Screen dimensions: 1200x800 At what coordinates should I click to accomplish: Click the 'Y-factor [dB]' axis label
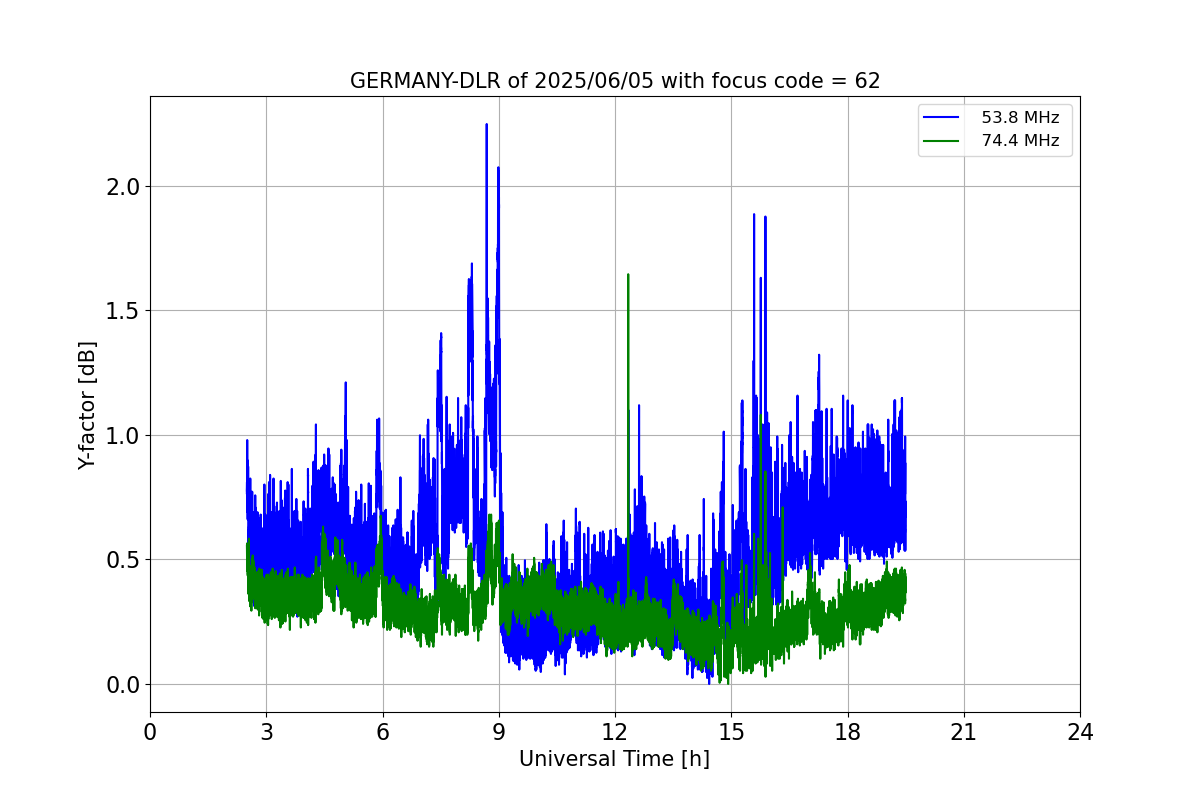88,405
